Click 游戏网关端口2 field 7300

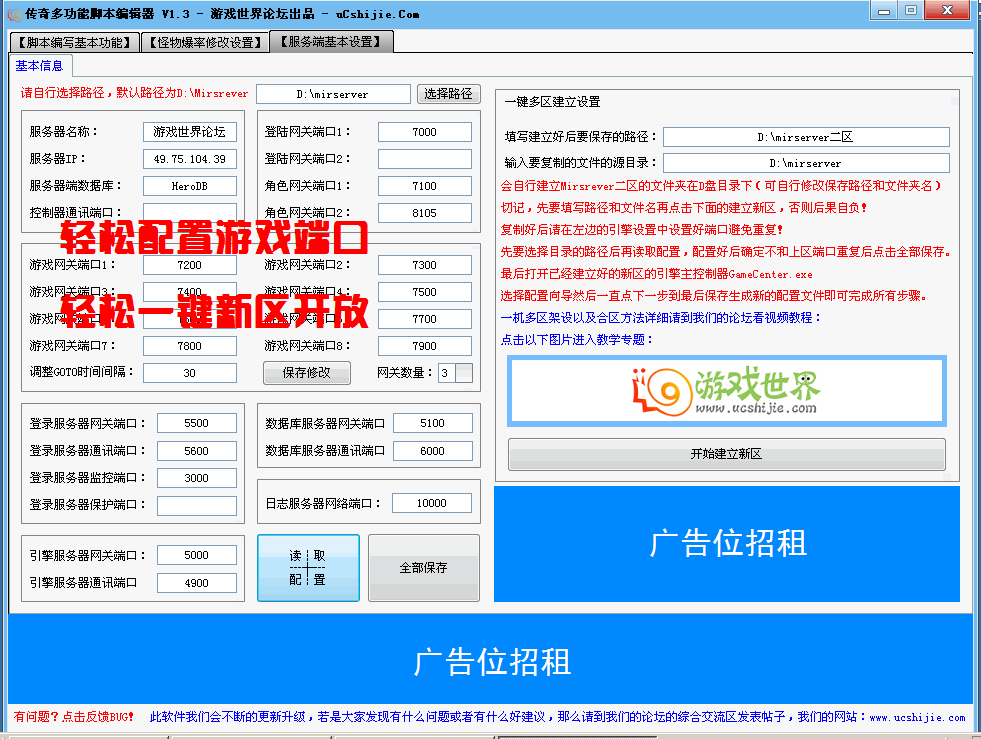424,265
